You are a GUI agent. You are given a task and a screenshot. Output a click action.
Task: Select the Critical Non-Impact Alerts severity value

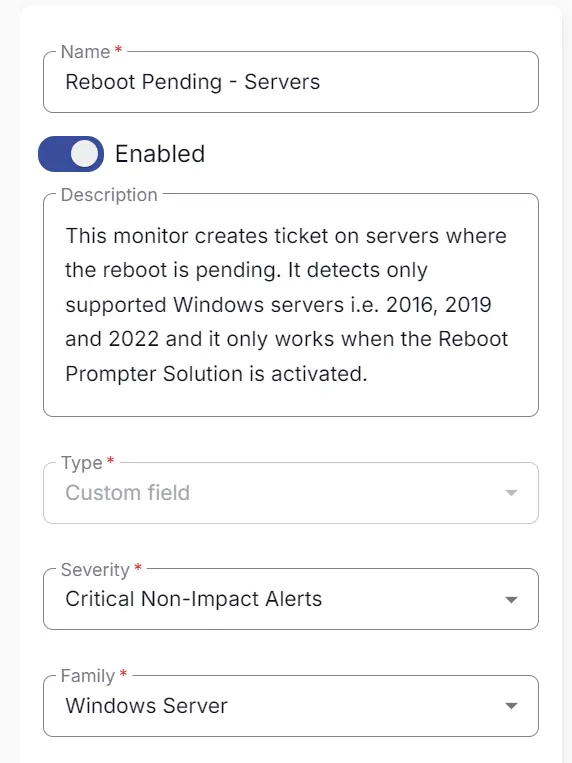pyautogui.click(x=194, y=599)
